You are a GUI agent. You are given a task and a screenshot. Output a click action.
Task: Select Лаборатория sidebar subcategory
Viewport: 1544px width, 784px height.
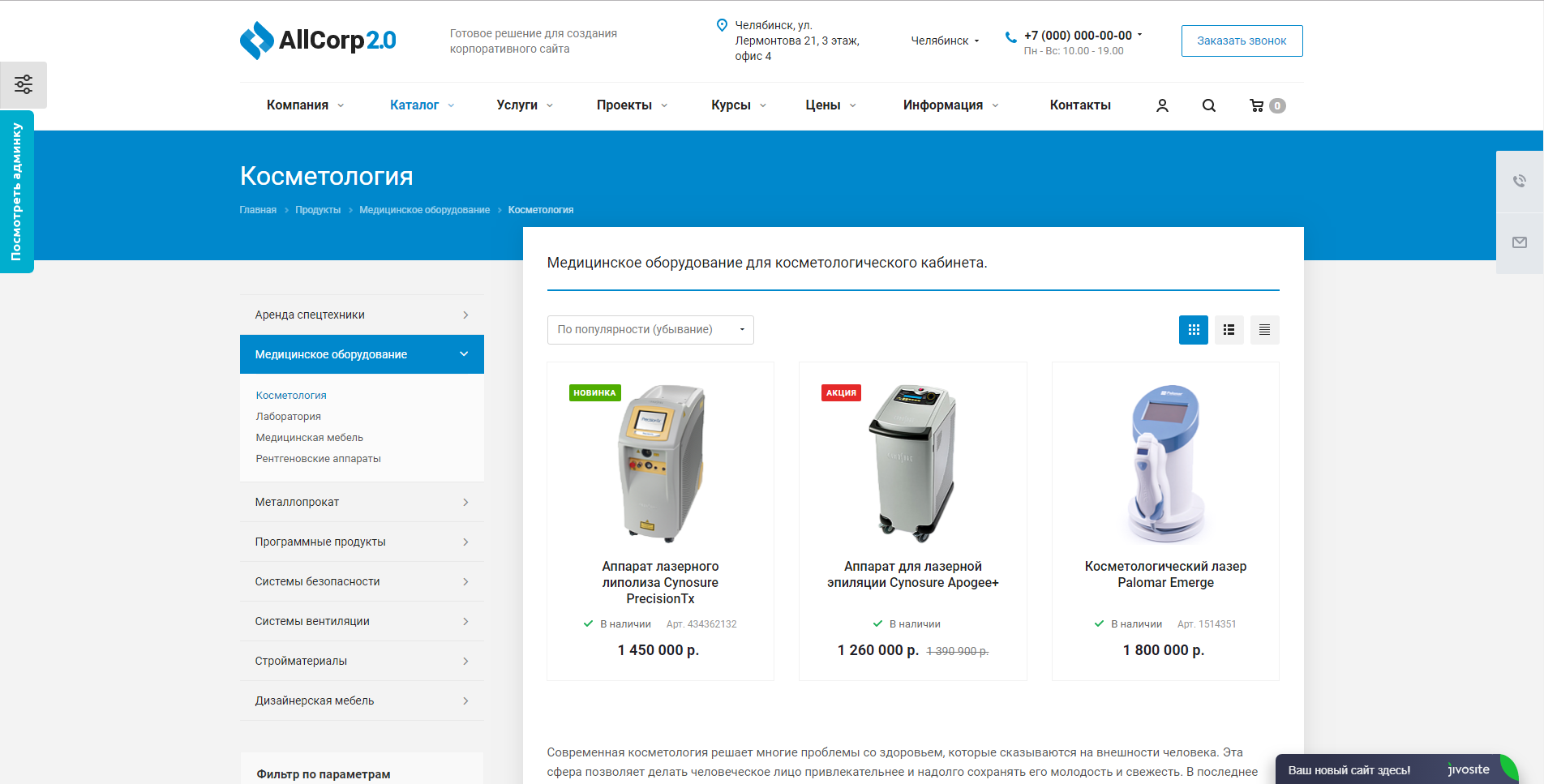288,417
